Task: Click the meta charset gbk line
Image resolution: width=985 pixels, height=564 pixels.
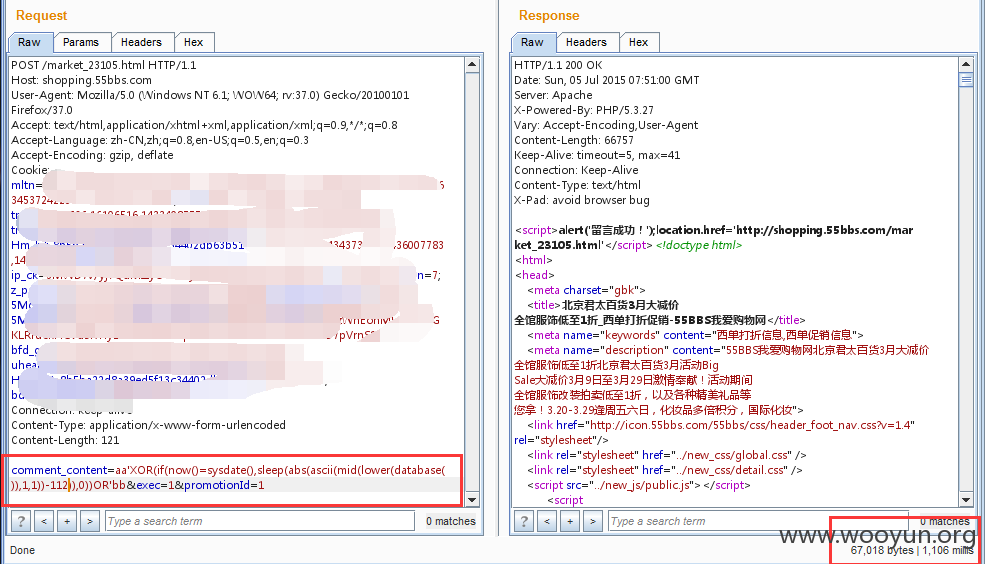Action: tap(586, 290)
